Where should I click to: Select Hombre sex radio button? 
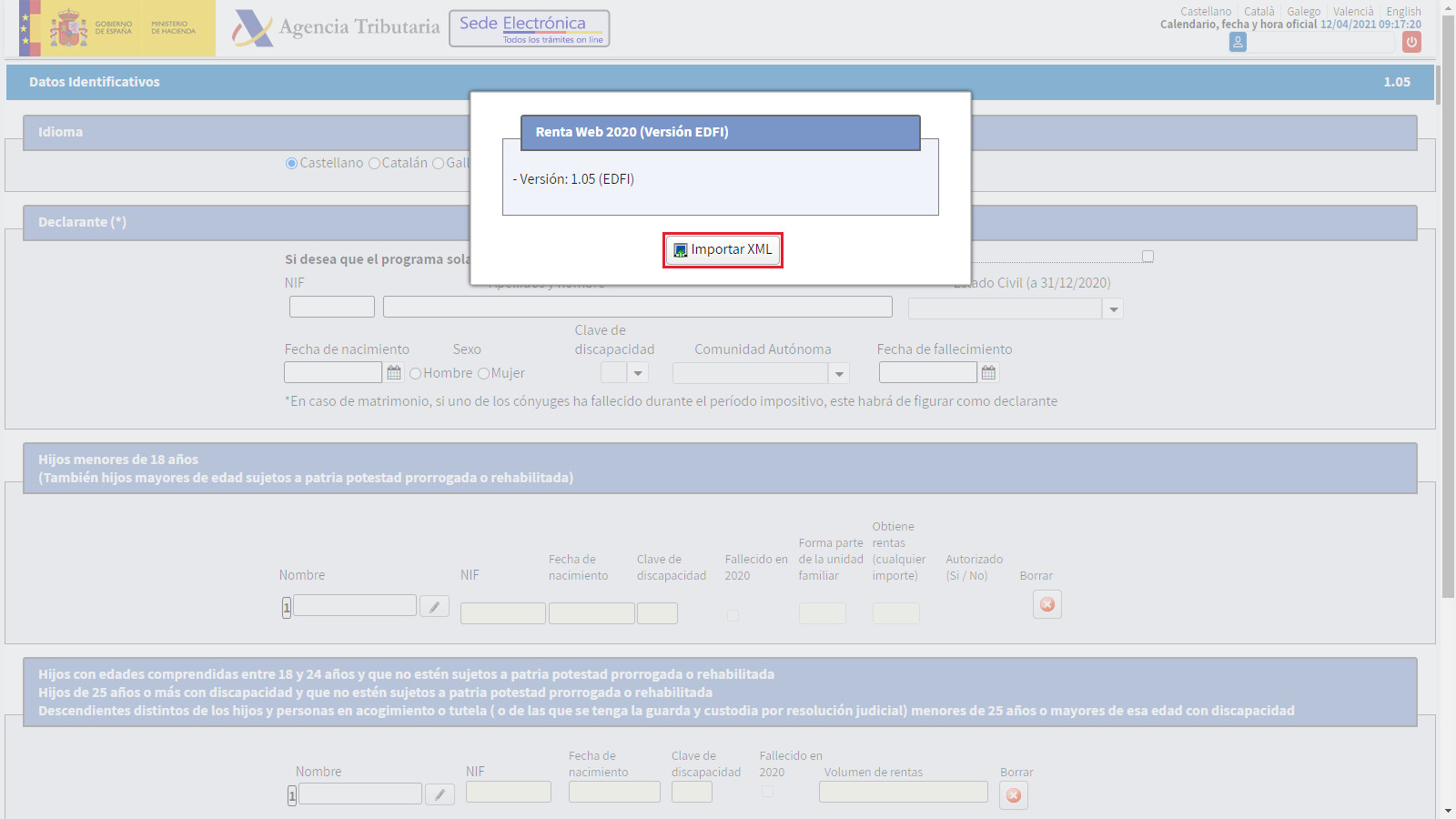pos(415,373)
